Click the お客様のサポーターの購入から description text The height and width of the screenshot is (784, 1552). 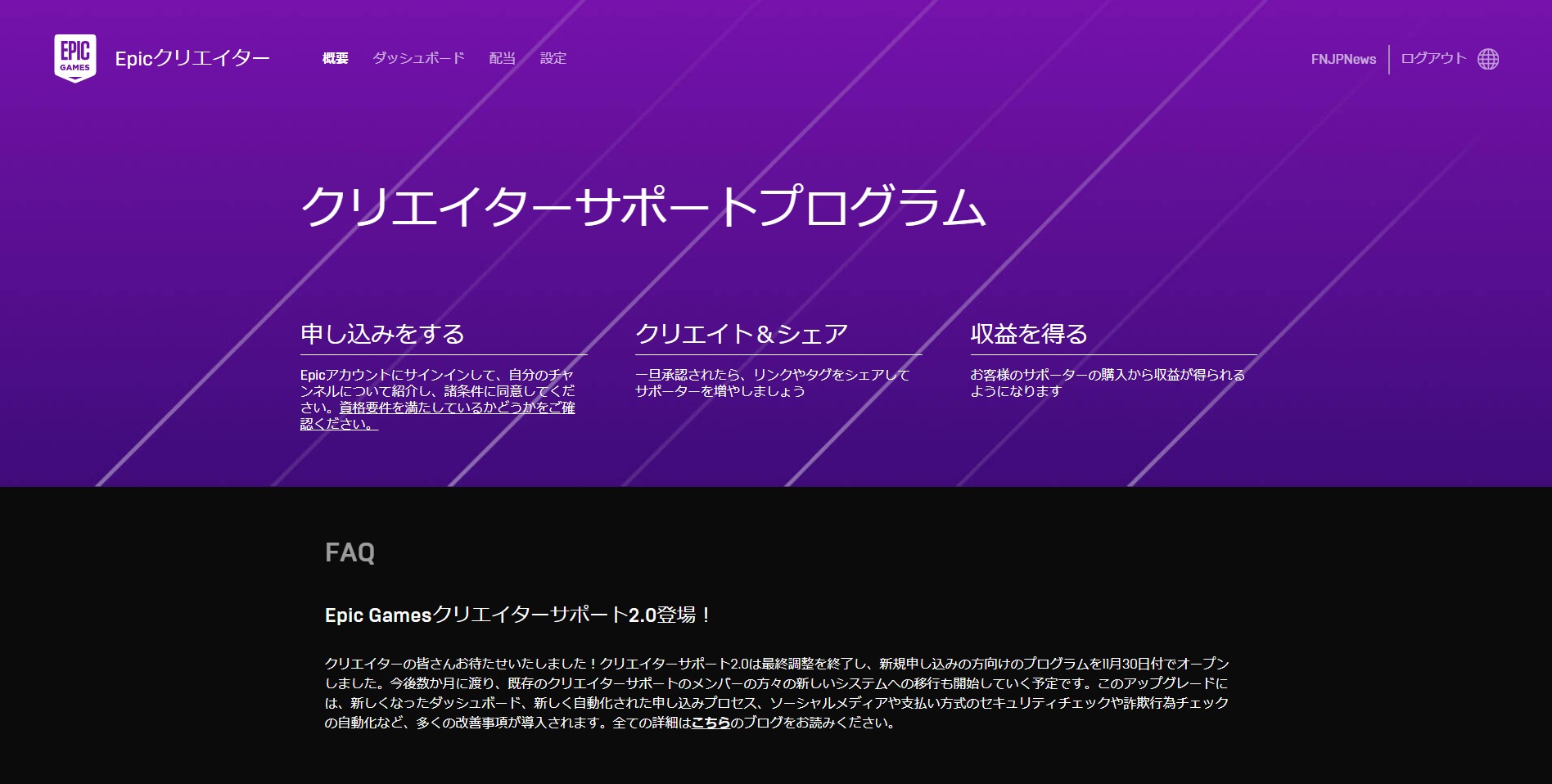pyautogui.click(x=1108, y=383)
